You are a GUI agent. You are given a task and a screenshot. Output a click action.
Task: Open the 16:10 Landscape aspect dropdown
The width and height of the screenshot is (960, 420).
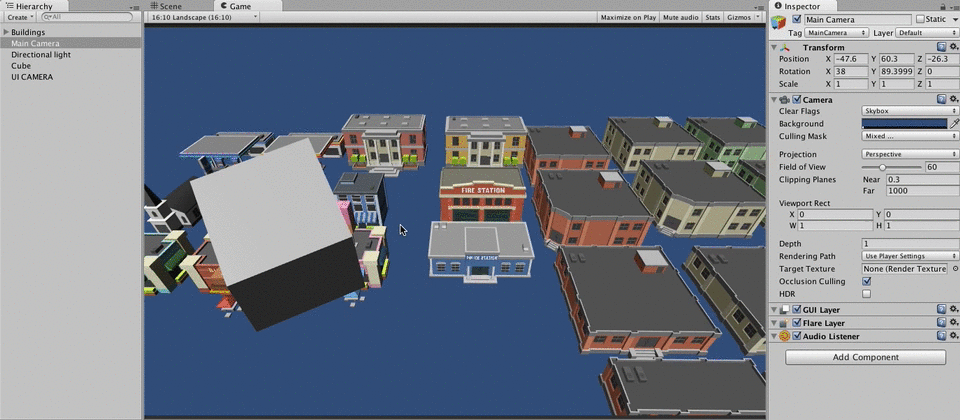click(x=203, y=17)
